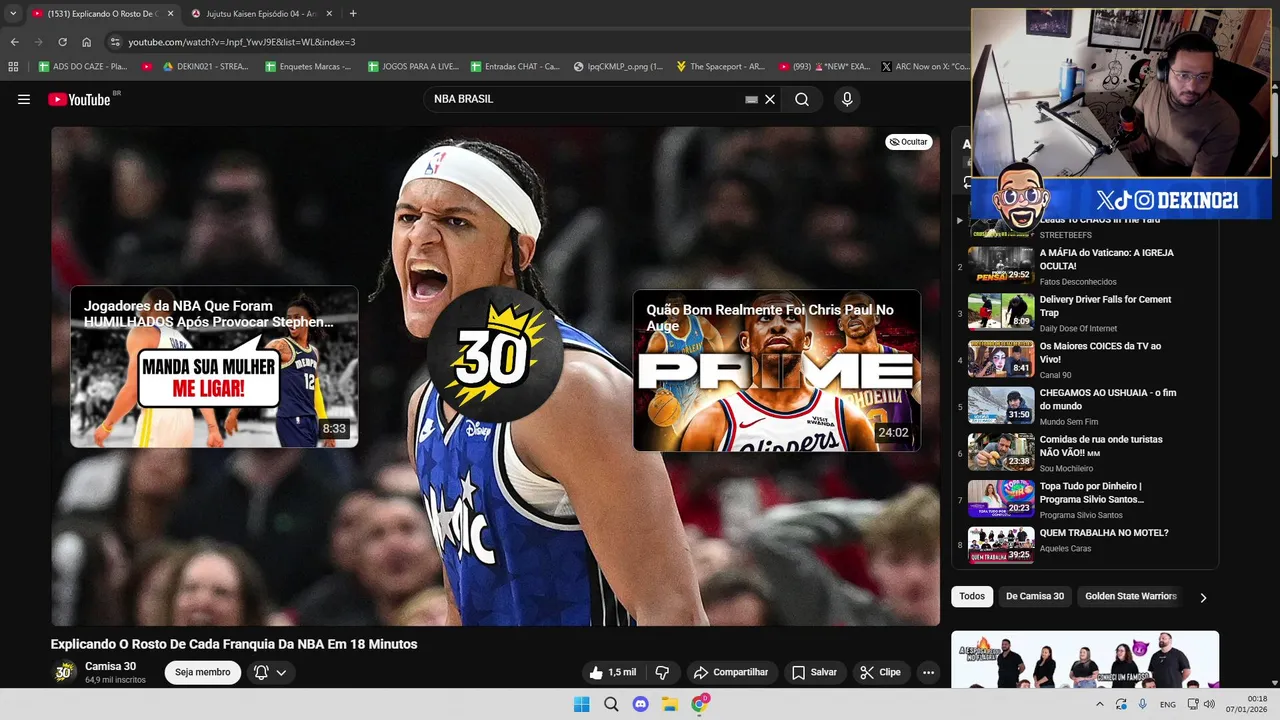
Task: Close the Jujutsu Kaisen tab
Action: (328, 14)
